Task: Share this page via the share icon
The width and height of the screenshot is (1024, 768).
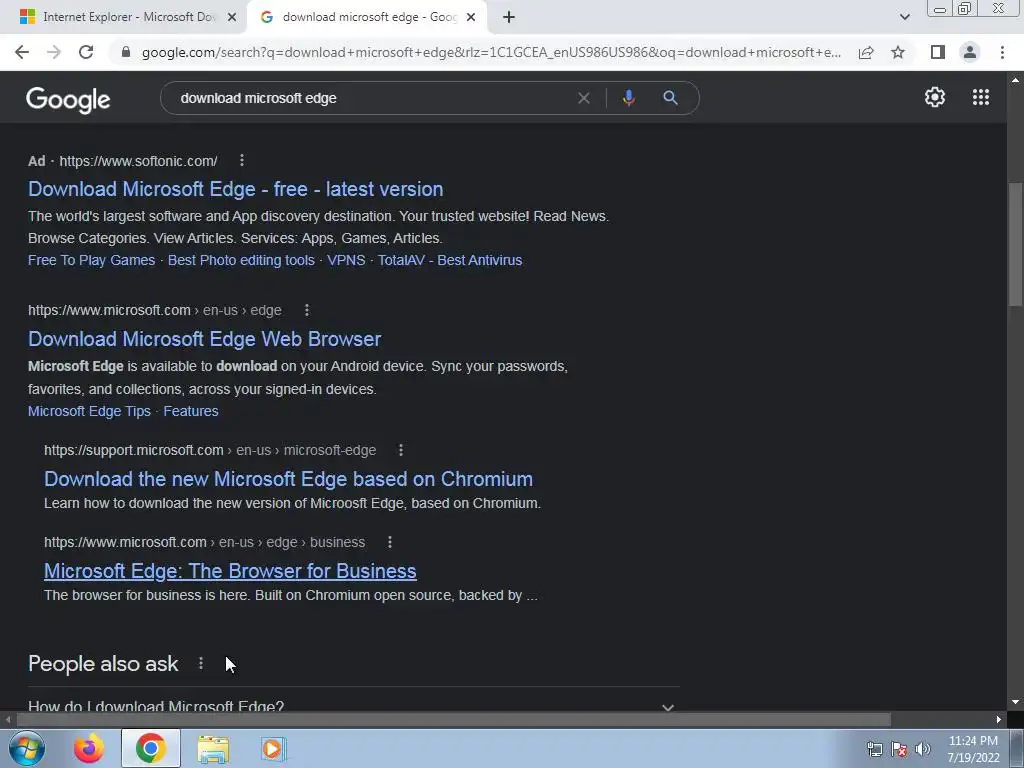Action: (x=866, y=52)
